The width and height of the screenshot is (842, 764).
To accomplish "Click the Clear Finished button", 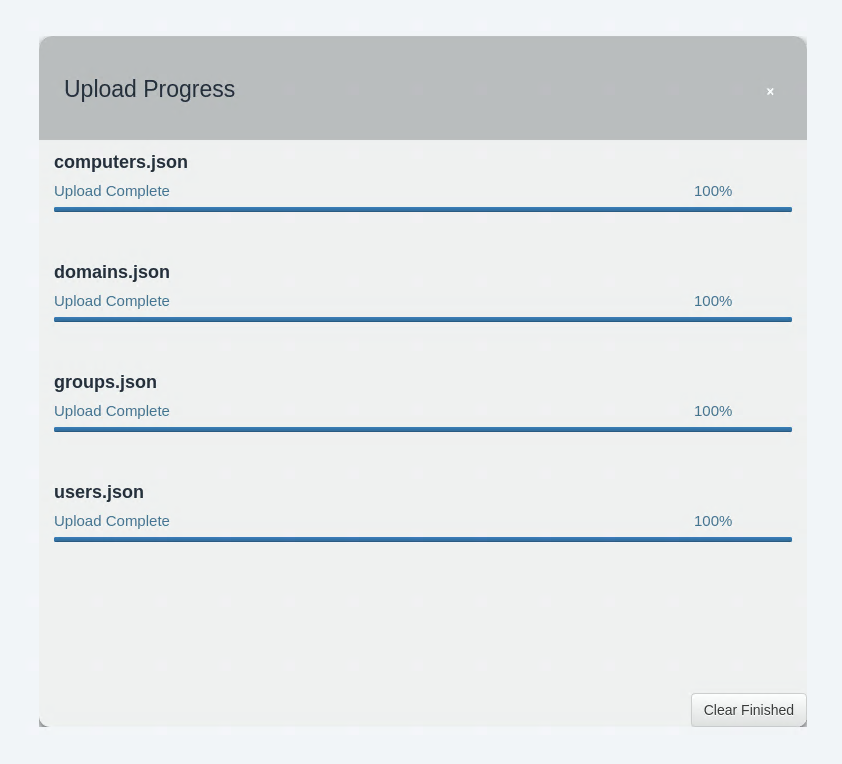I will (748, 710).
